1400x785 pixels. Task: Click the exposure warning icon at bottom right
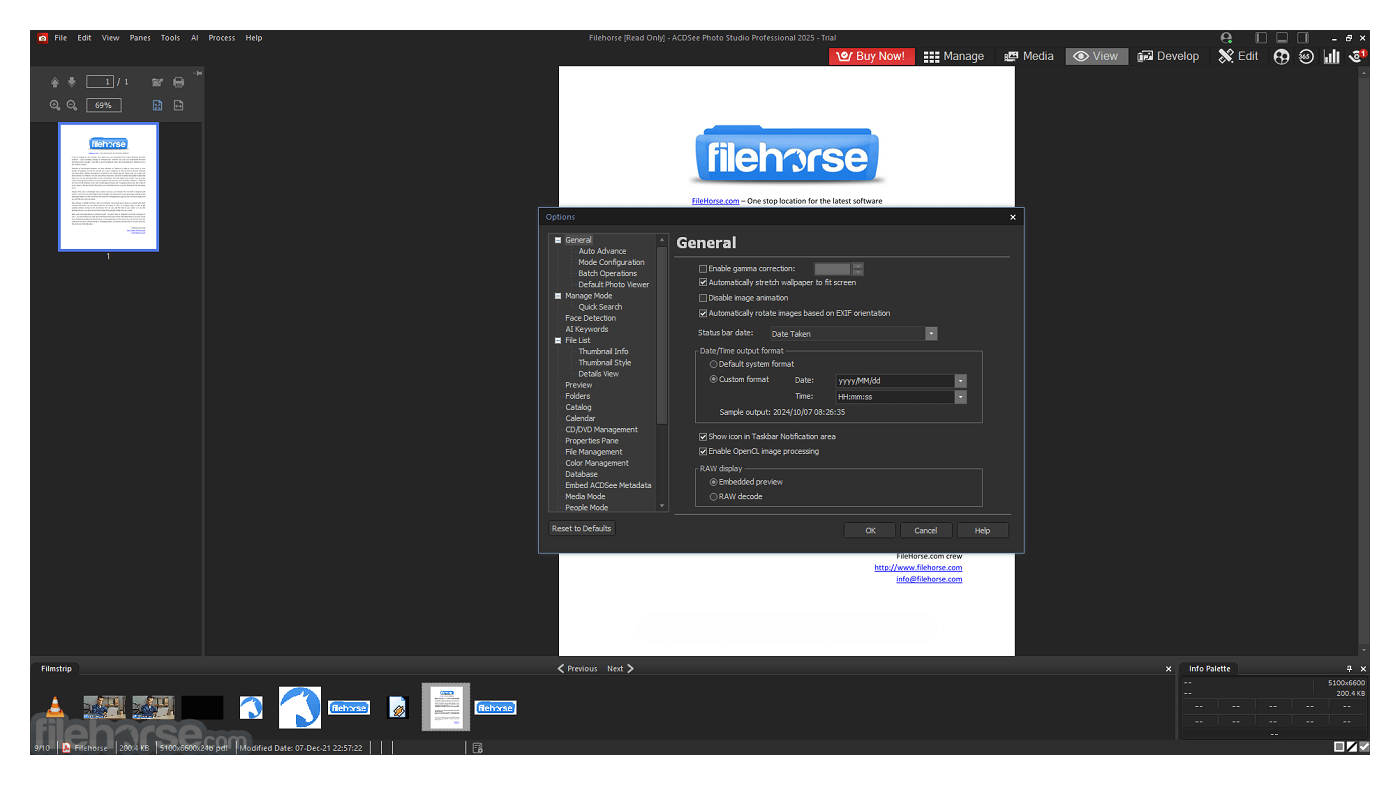1352,747
